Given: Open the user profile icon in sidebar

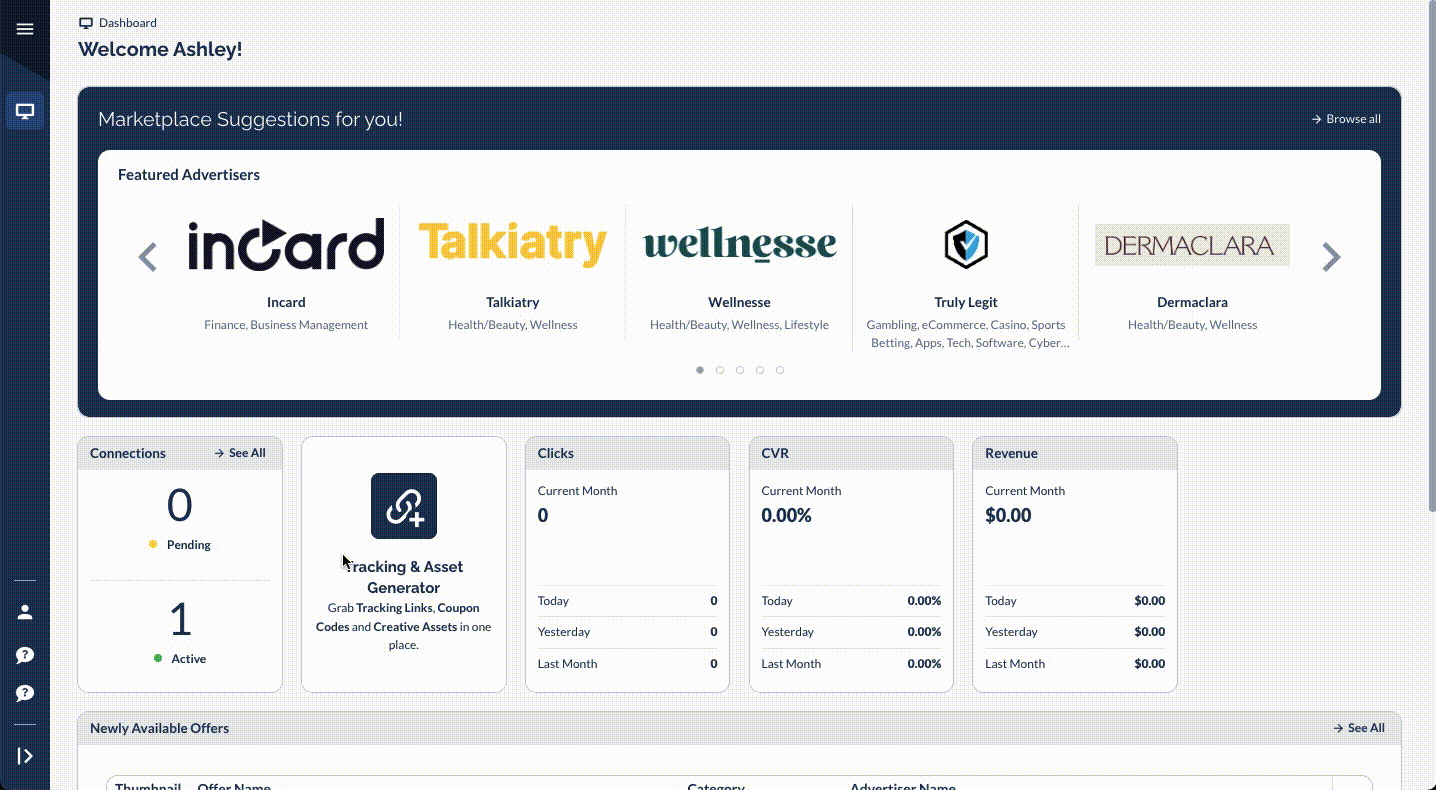Looking at the screenshot, I should click(x=25, y=612).
